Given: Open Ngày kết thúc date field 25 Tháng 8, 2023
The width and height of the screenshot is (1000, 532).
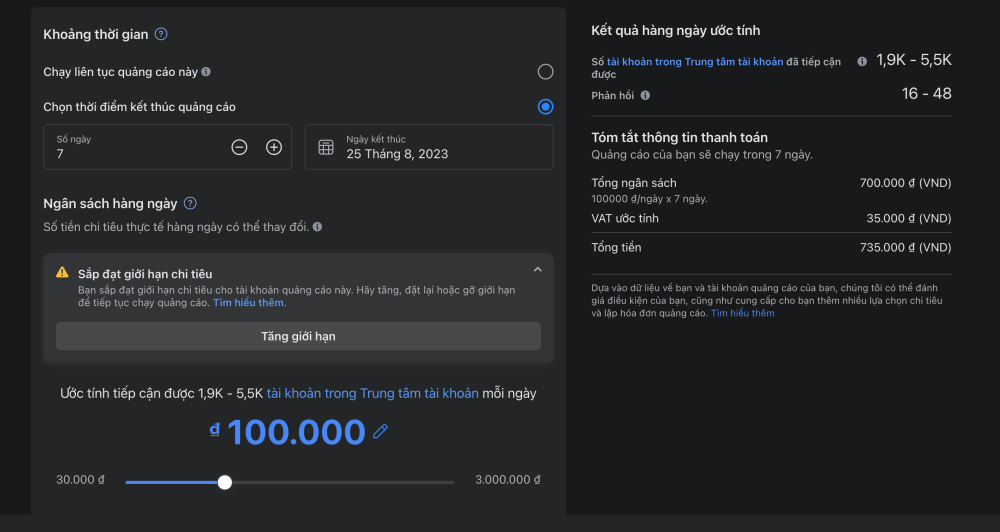Looking at the screenshot, I should (x=429, y=147).
